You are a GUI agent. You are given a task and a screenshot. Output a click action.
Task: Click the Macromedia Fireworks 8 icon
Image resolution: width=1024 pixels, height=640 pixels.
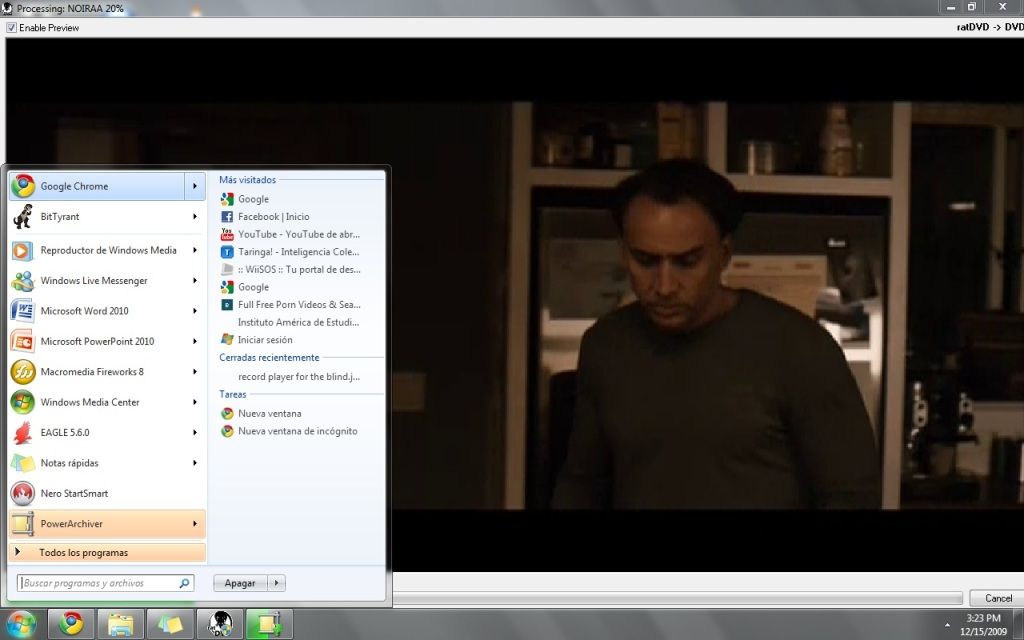point(22,372)
